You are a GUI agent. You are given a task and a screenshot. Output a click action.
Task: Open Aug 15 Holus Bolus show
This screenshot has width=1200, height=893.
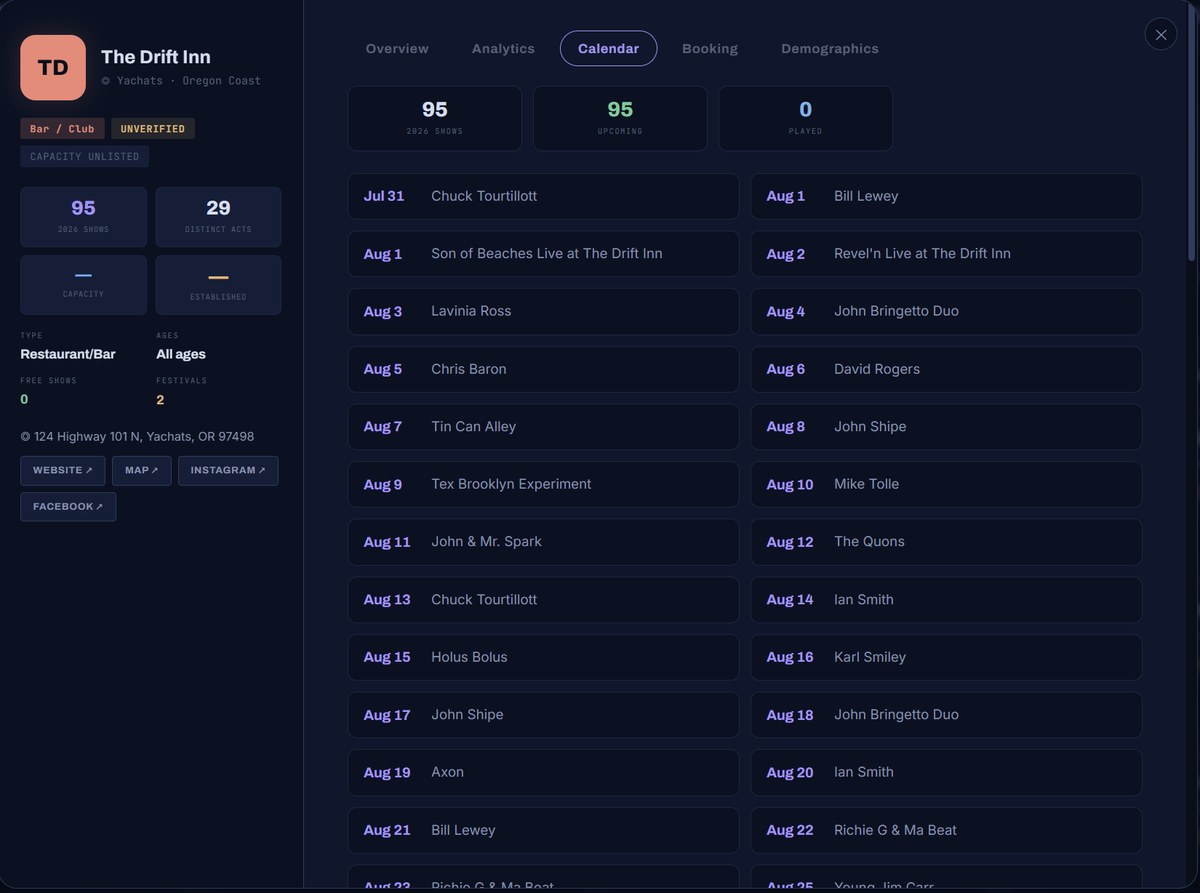543,657
